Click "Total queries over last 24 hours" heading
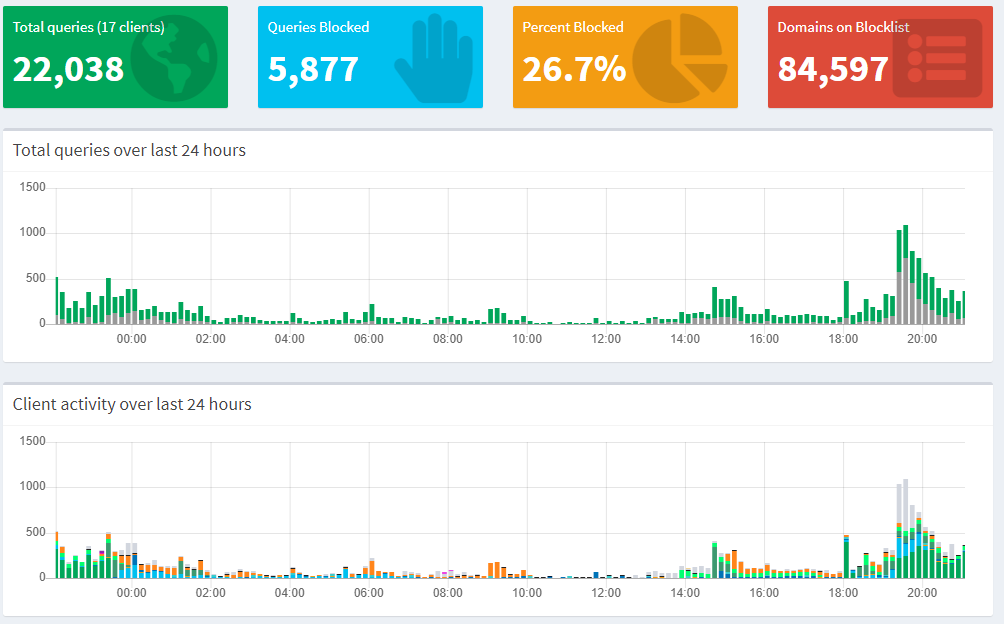 [x=129, y=150]
